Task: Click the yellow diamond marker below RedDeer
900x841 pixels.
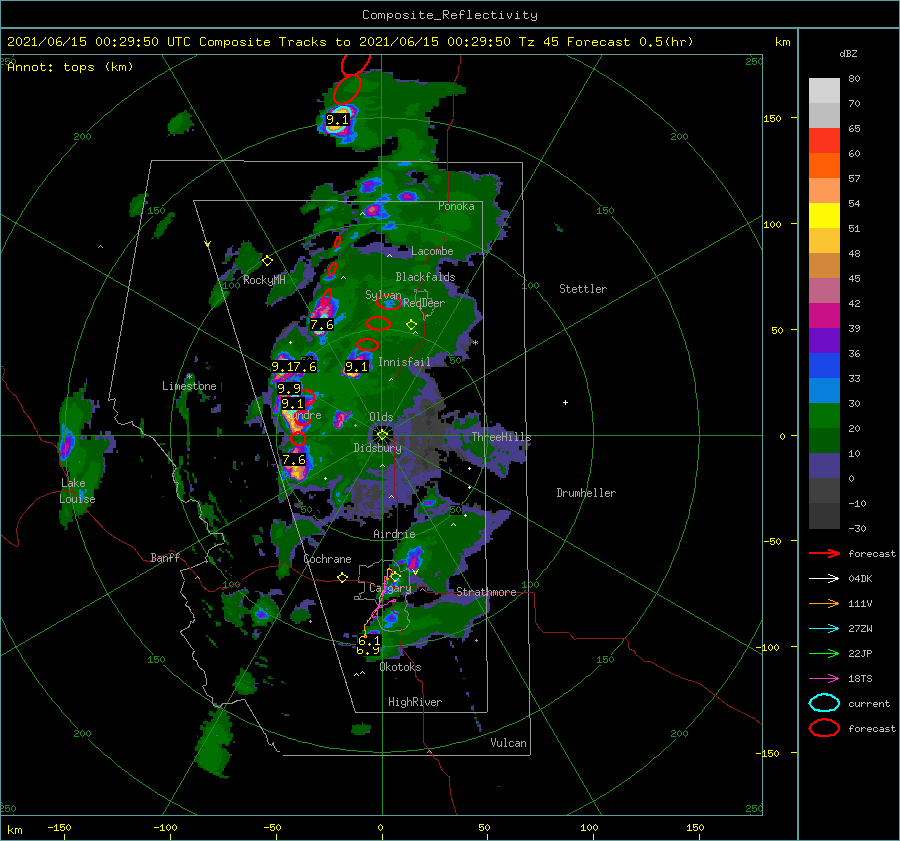Action: (412, 325)
